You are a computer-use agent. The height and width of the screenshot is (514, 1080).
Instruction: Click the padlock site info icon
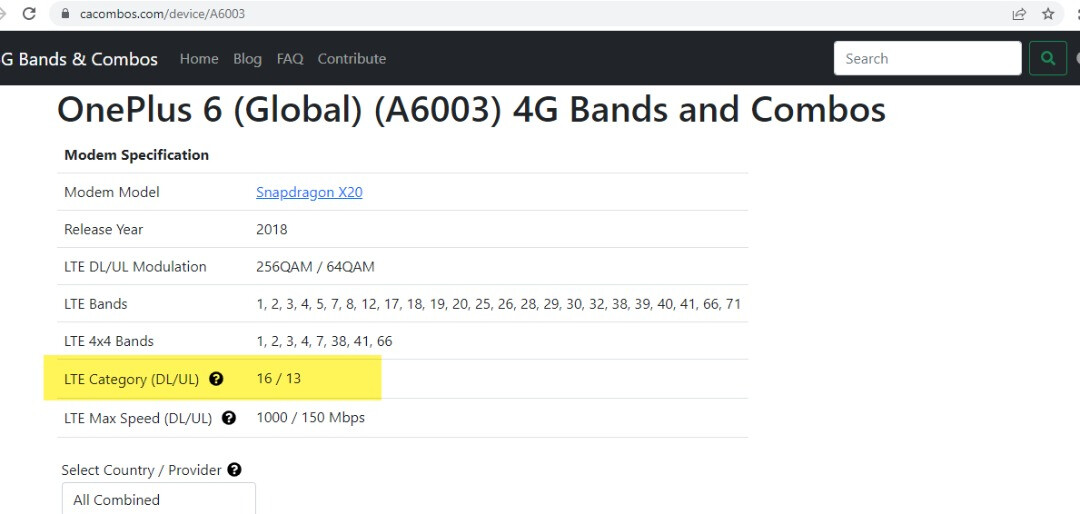(x=65, y=14)
